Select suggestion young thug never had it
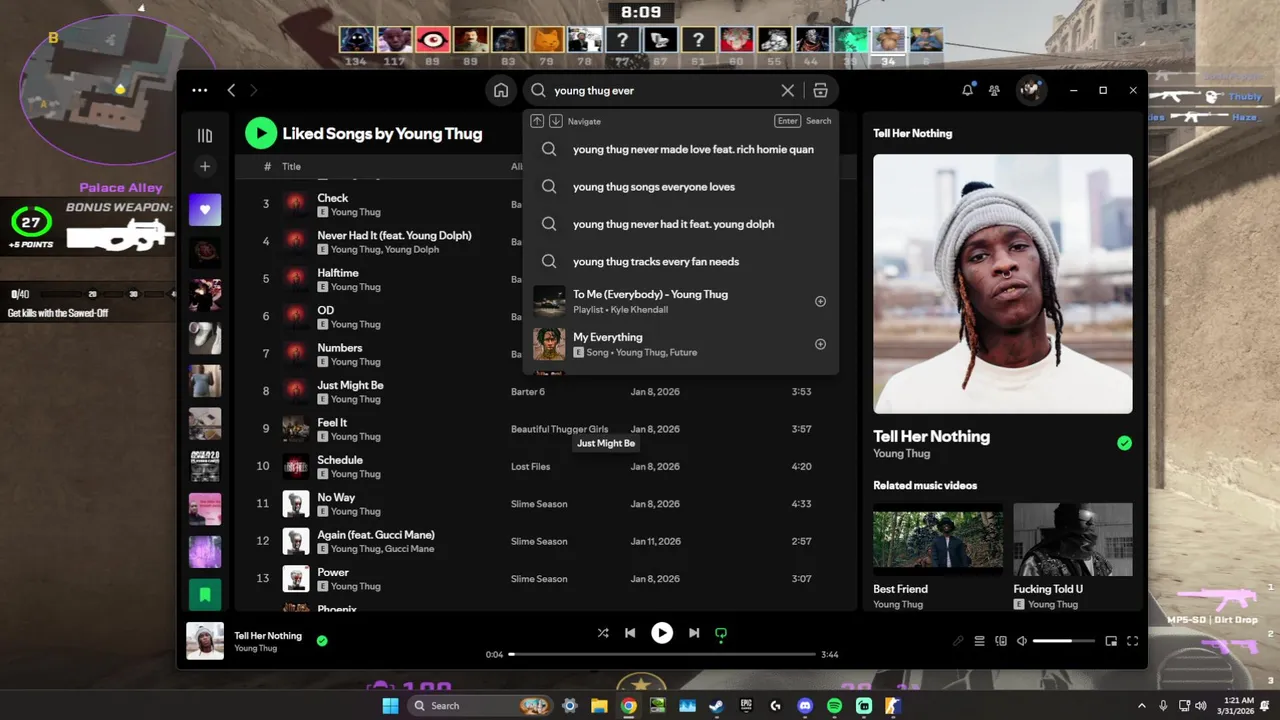This screenshot has width=1280, height=720. (x=680, y=224)
